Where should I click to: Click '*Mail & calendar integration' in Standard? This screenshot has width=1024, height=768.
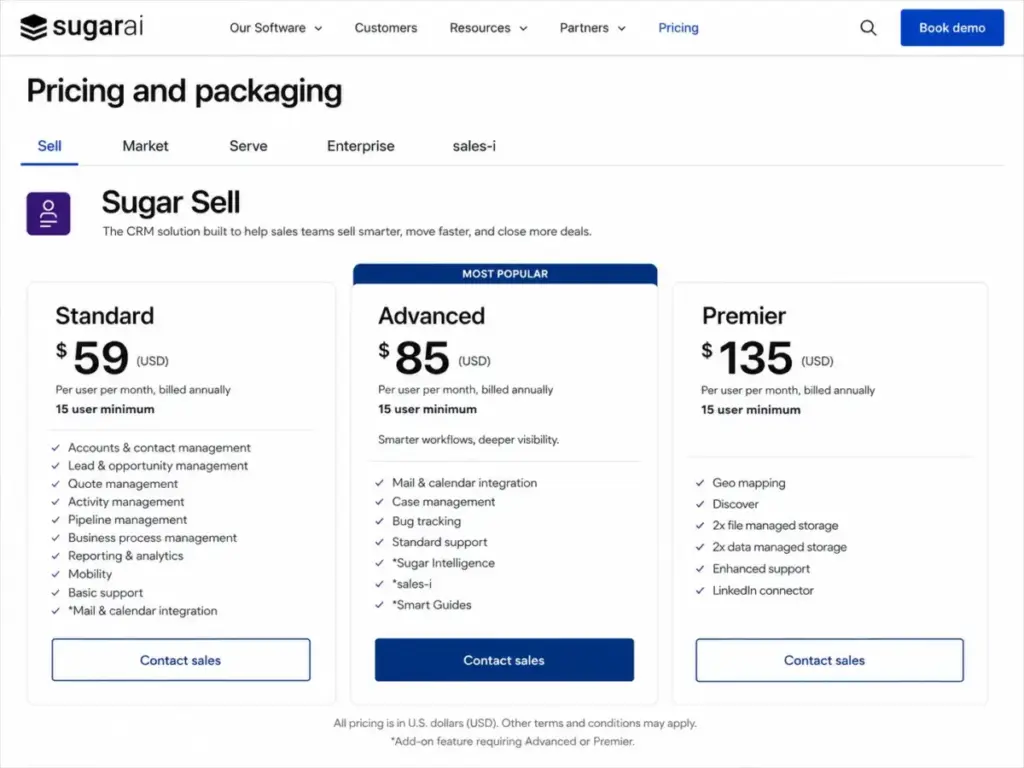(x=142, y=611)
